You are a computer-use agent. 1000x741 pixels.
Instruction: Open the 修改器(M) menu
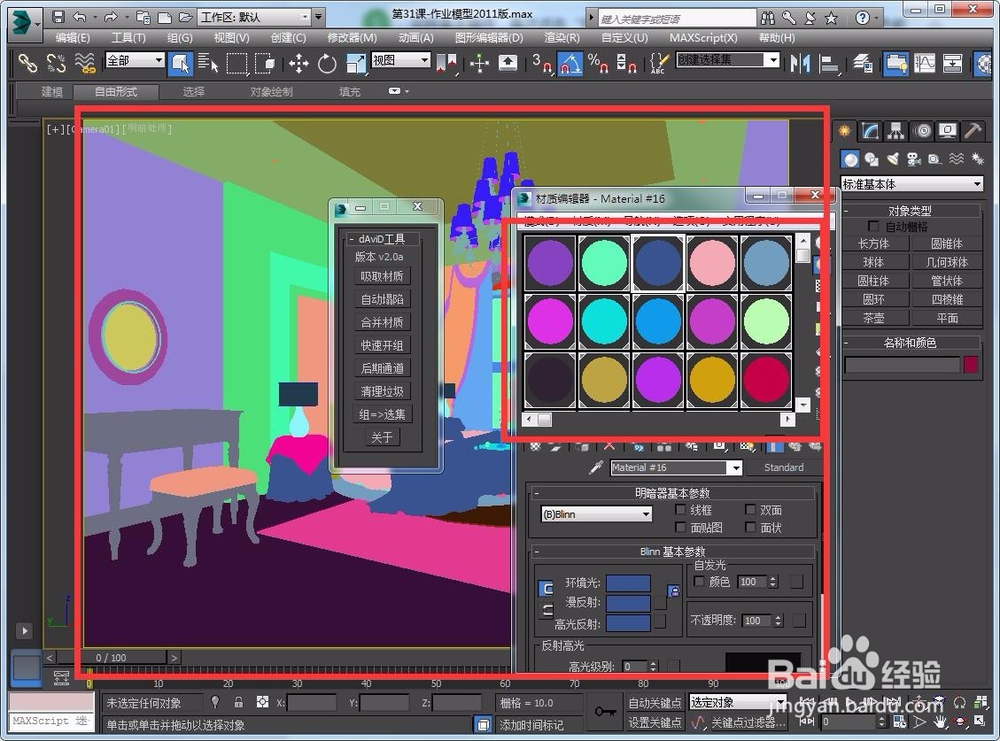(x=352, y=38)
